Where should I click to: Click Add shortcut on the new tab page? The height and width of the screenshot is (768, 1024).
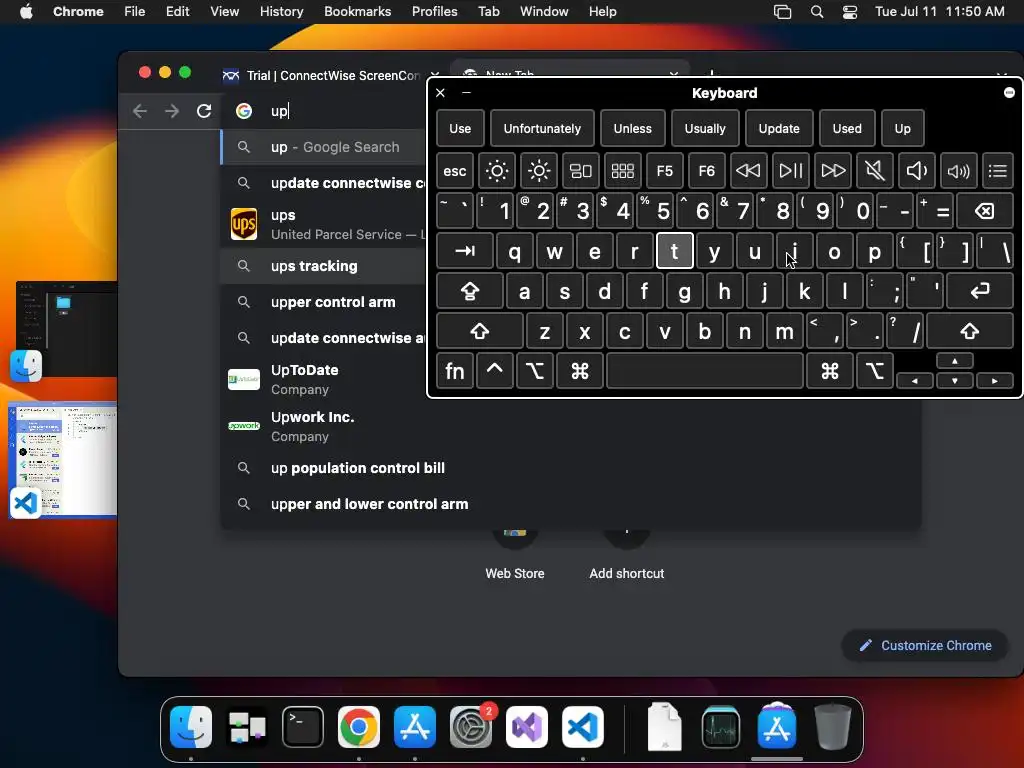tap(626, 555)
